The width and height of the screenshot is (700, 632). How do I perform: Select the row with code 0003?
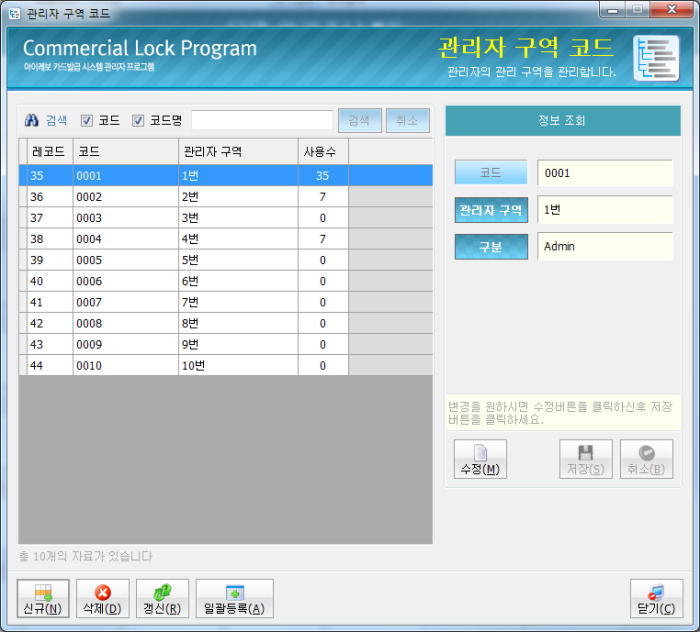[x=226, y=218]
